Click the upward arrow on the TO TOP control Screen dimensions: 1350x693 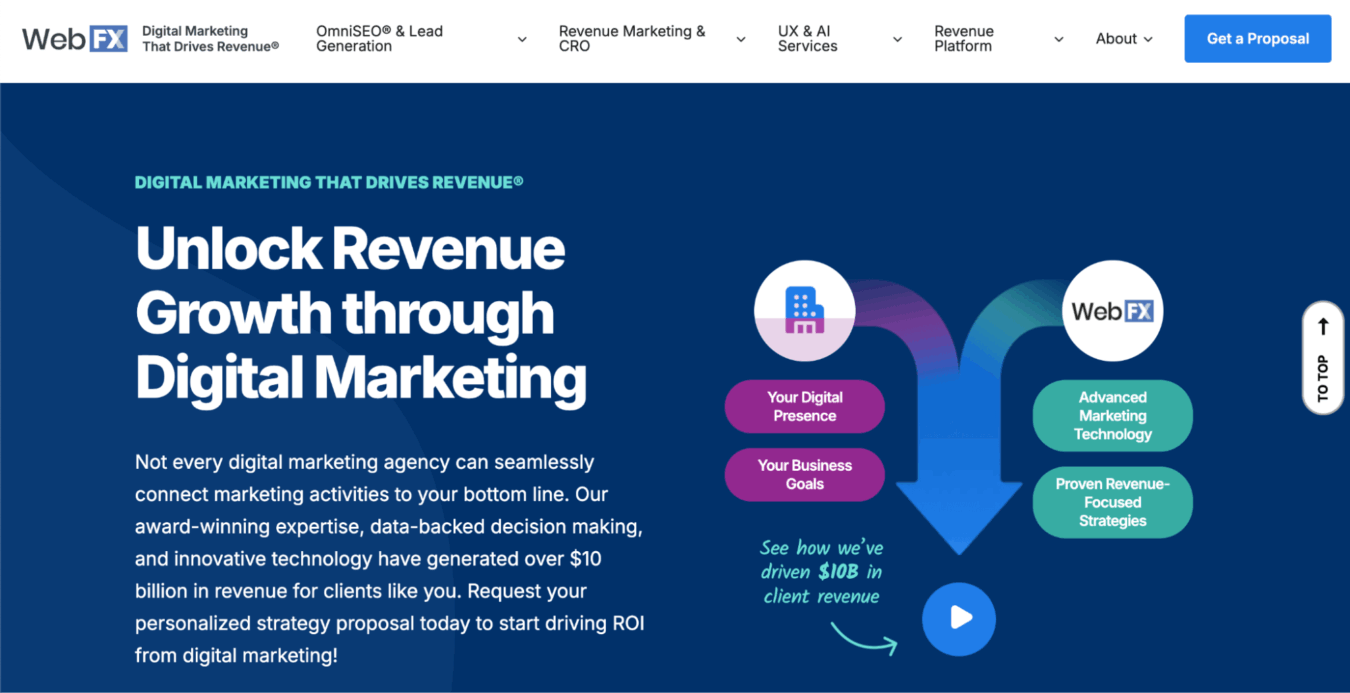click(x=1322, y=325)
